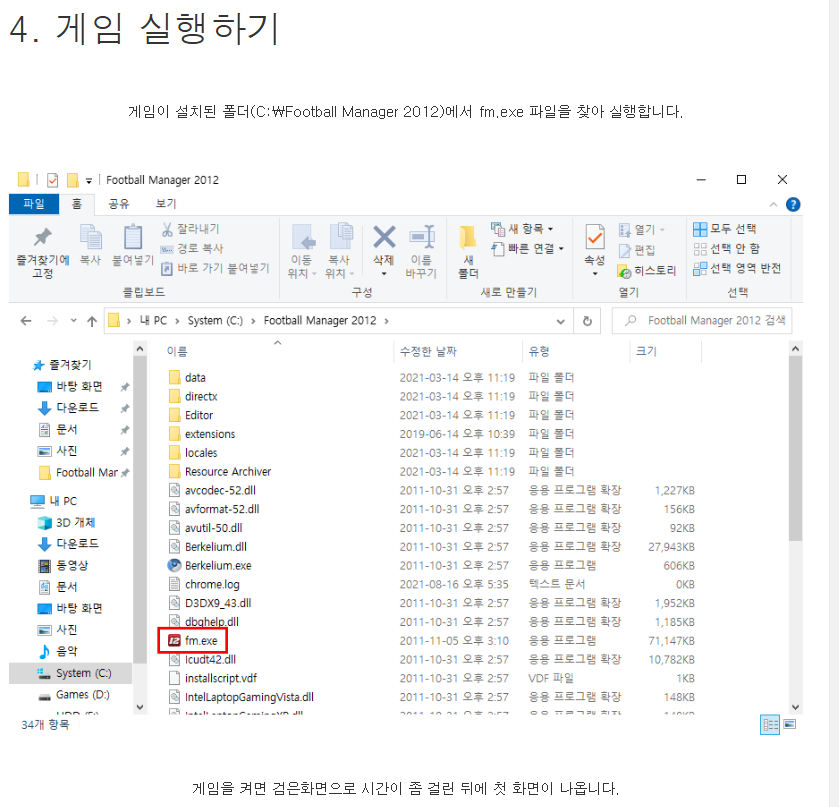Pin to Quick access (즐겨찾기에 고정)
The image size is (839, 807).
click(42, 252)
